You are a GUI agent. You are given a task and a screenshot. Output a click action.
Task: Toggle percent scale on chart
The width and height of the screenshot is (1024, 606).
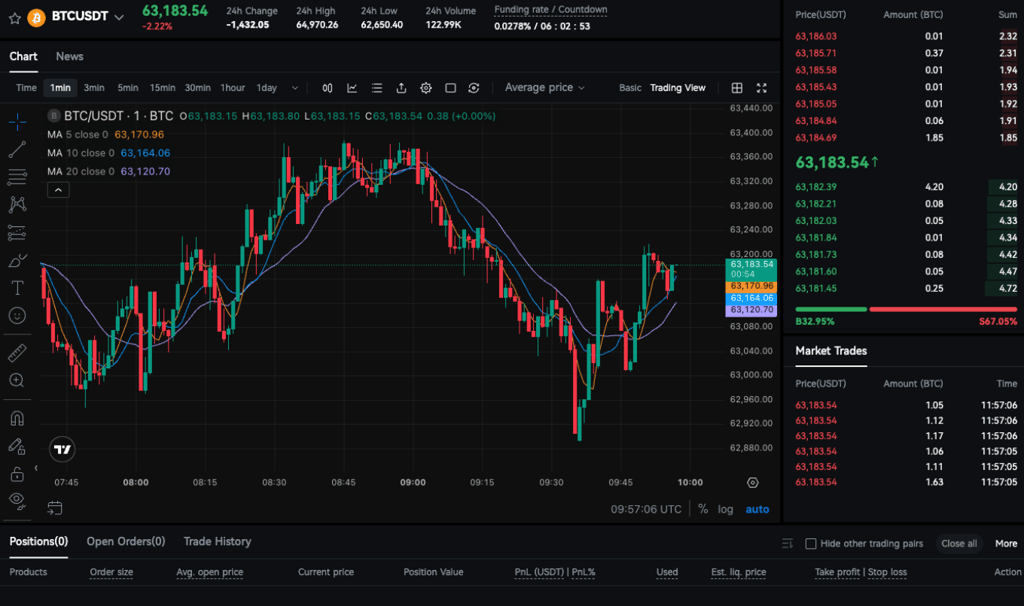point(703,509)
